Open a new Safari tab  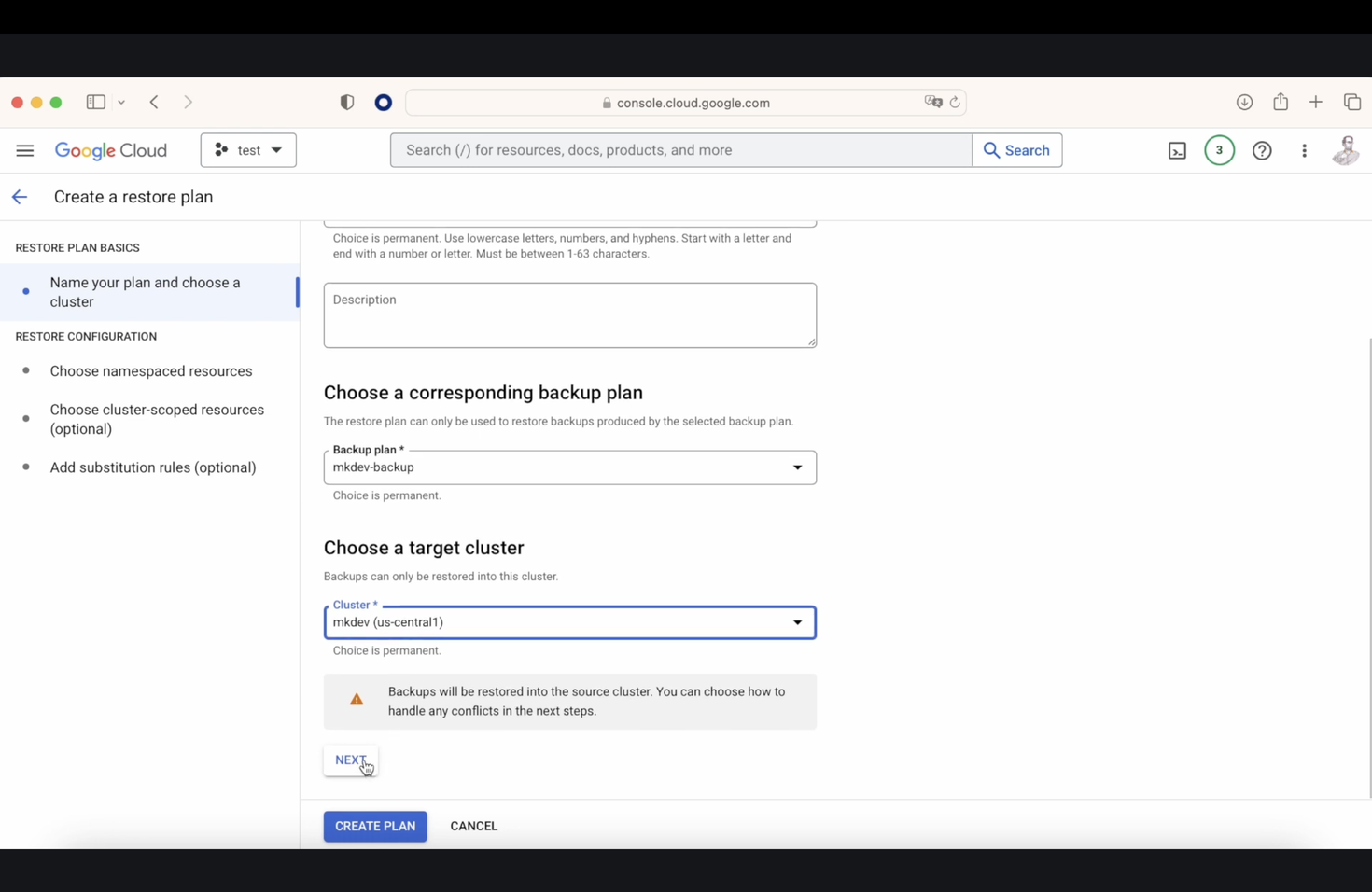pos(1316,102)
